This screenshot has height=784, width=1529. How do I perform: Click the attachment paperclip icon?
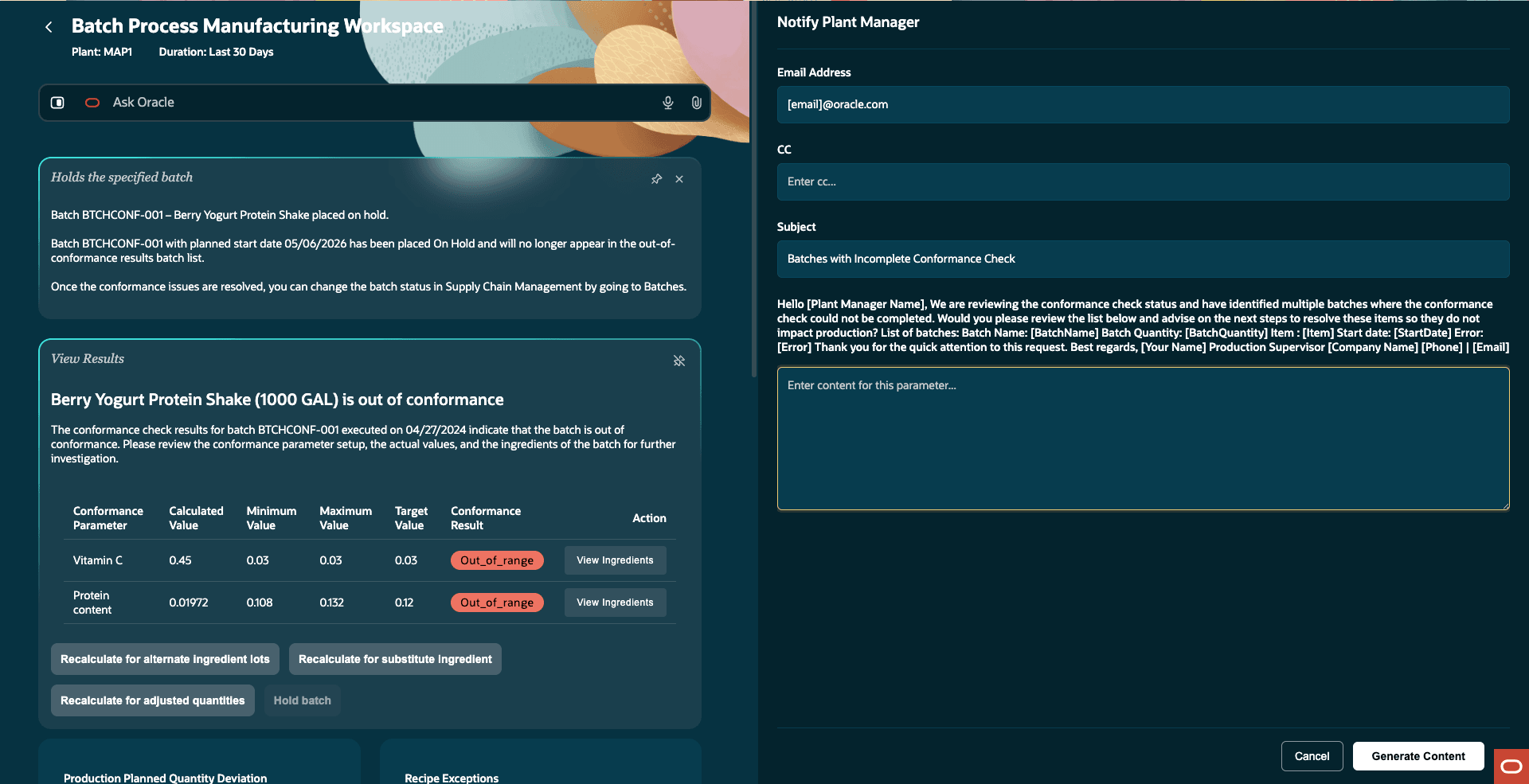pyautogui.click(x=696, y=103)
